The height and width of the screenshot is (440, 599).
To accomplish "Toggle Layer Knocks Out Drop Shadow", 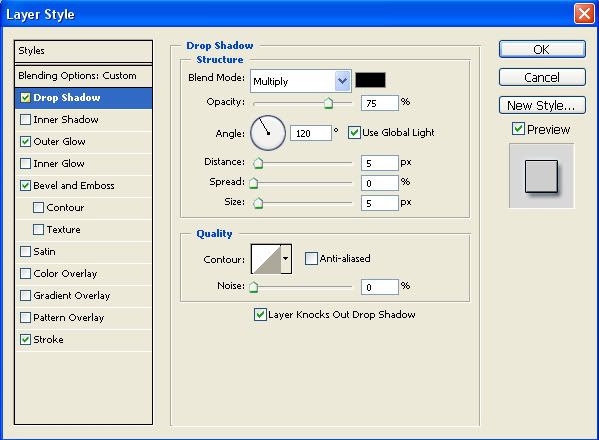I will (x=260, y=315).
